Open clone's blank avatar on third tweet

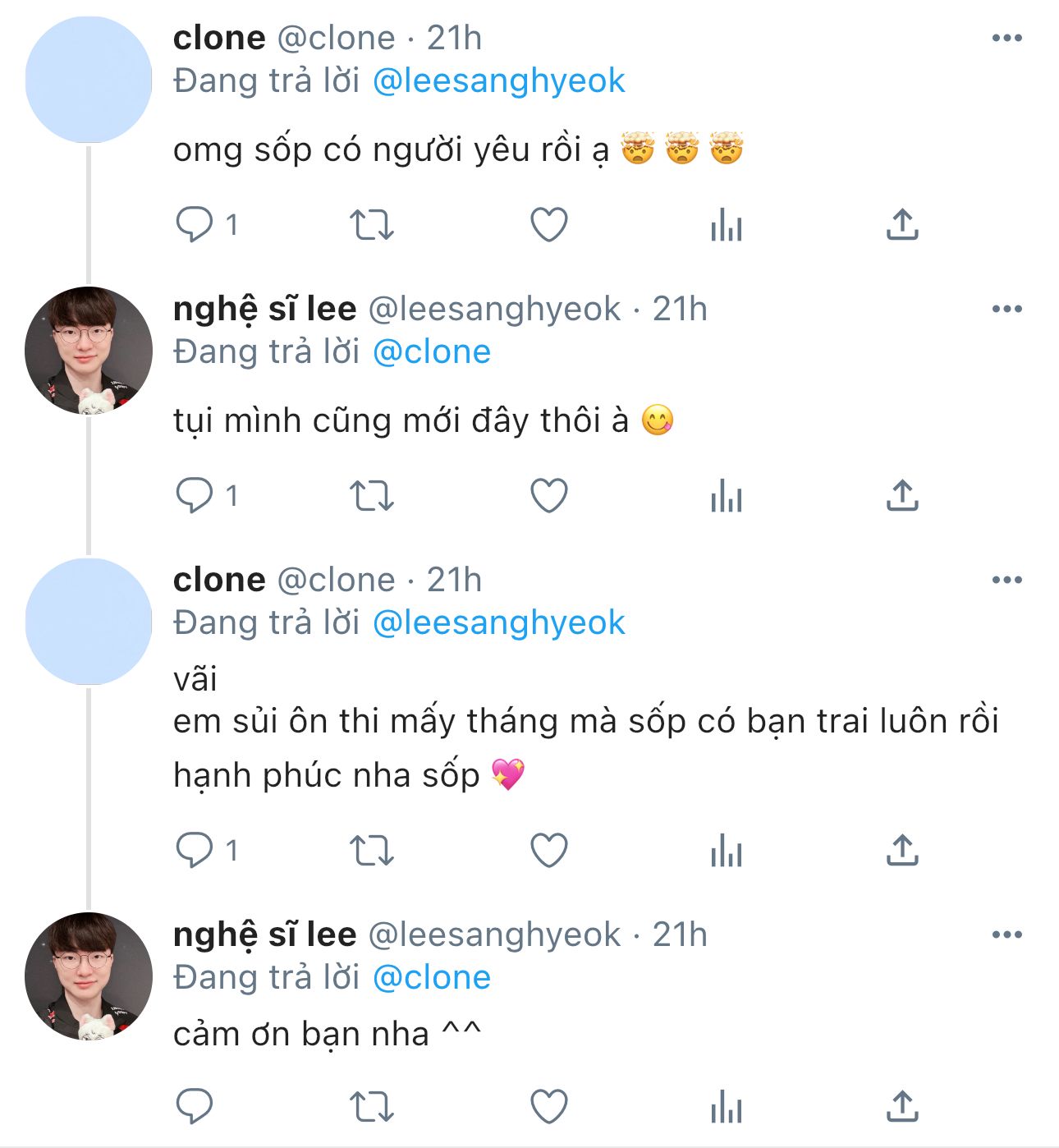click(x=89, y=622)
